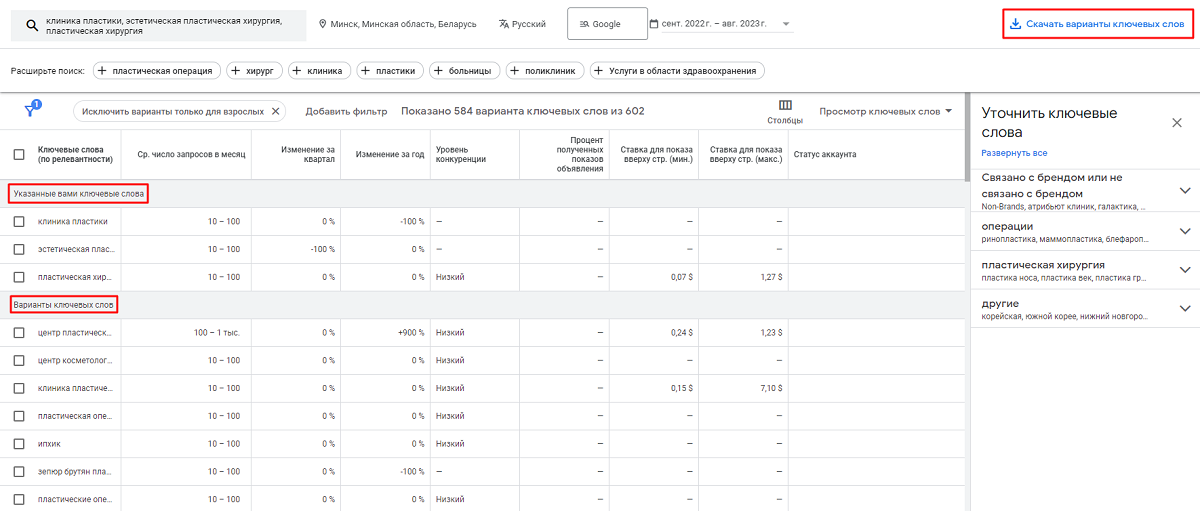Click the Русский language icon

[x=504, y=24]
